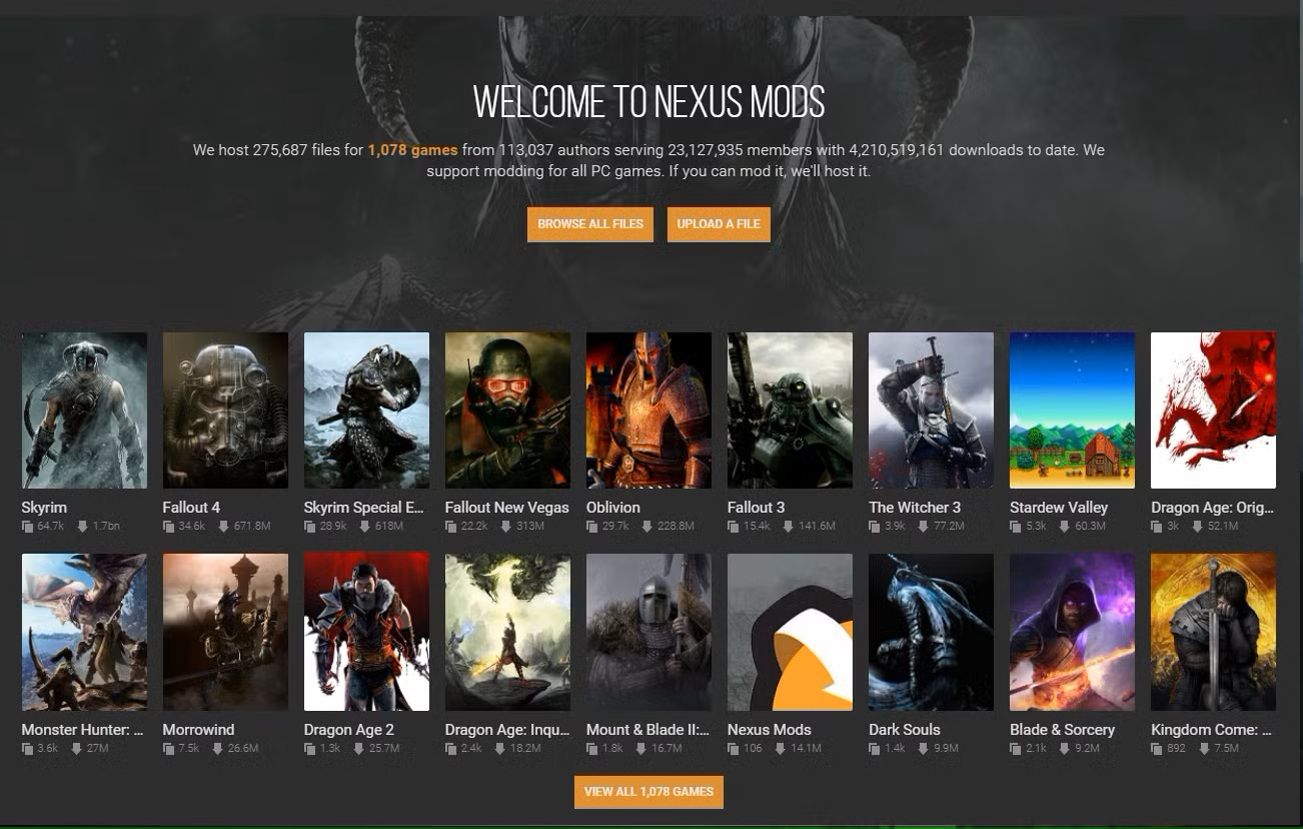Click the Fallout 4 title link
Screen dimensions: 1303x829
[191, 508]
